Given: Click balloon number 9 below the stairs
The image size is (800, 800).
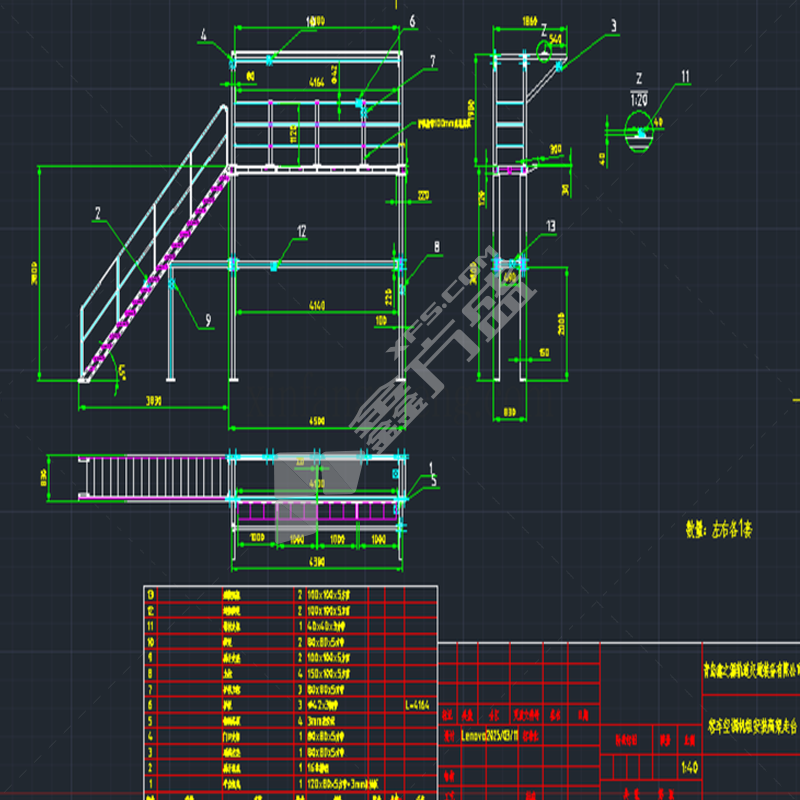Looking at the screenshot, I should pyautogui.click(x=208, y=320).
